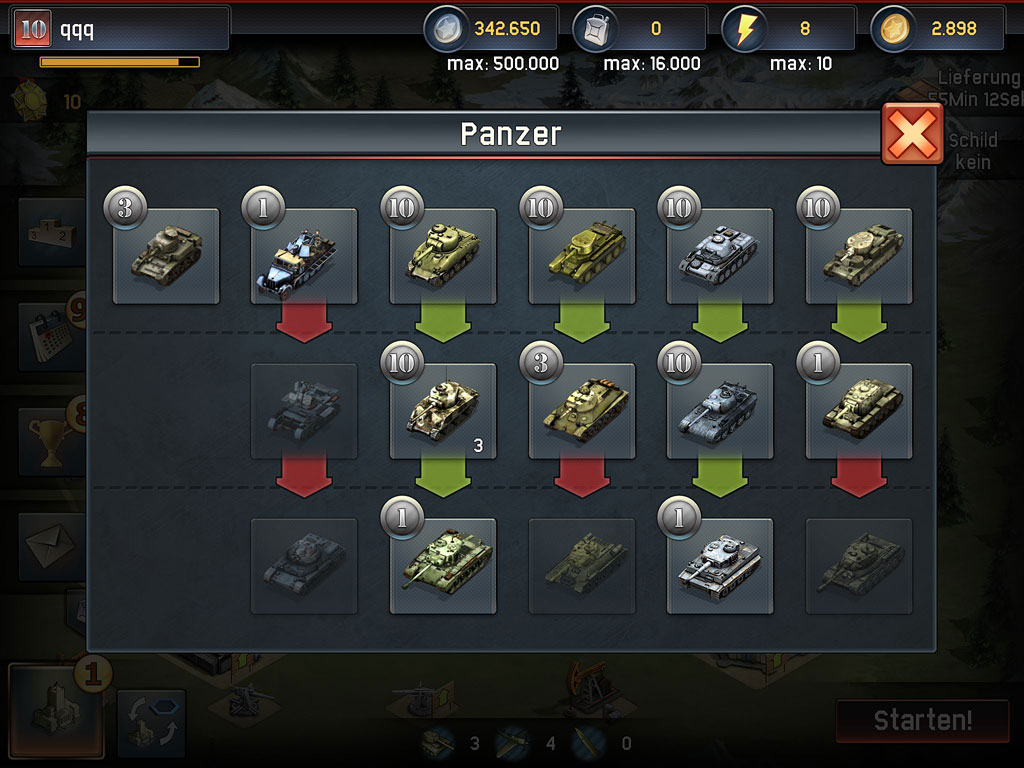Click the red arrow below rocket truck

click(x=304, y=321)
